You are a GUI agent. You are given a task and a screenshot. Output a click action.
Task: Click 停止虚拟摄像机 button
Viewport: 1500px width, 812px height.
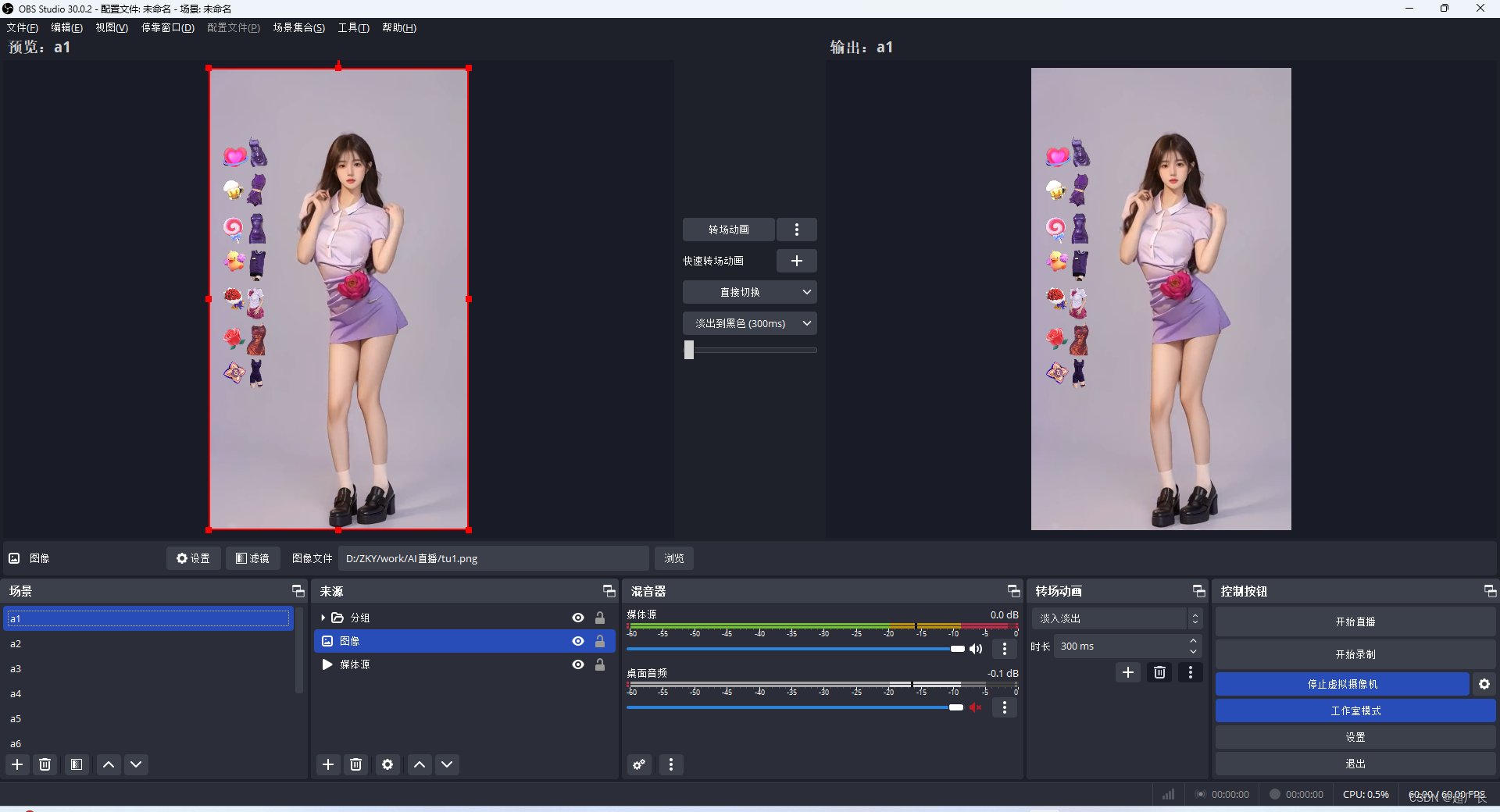[x=1342, y=684]
